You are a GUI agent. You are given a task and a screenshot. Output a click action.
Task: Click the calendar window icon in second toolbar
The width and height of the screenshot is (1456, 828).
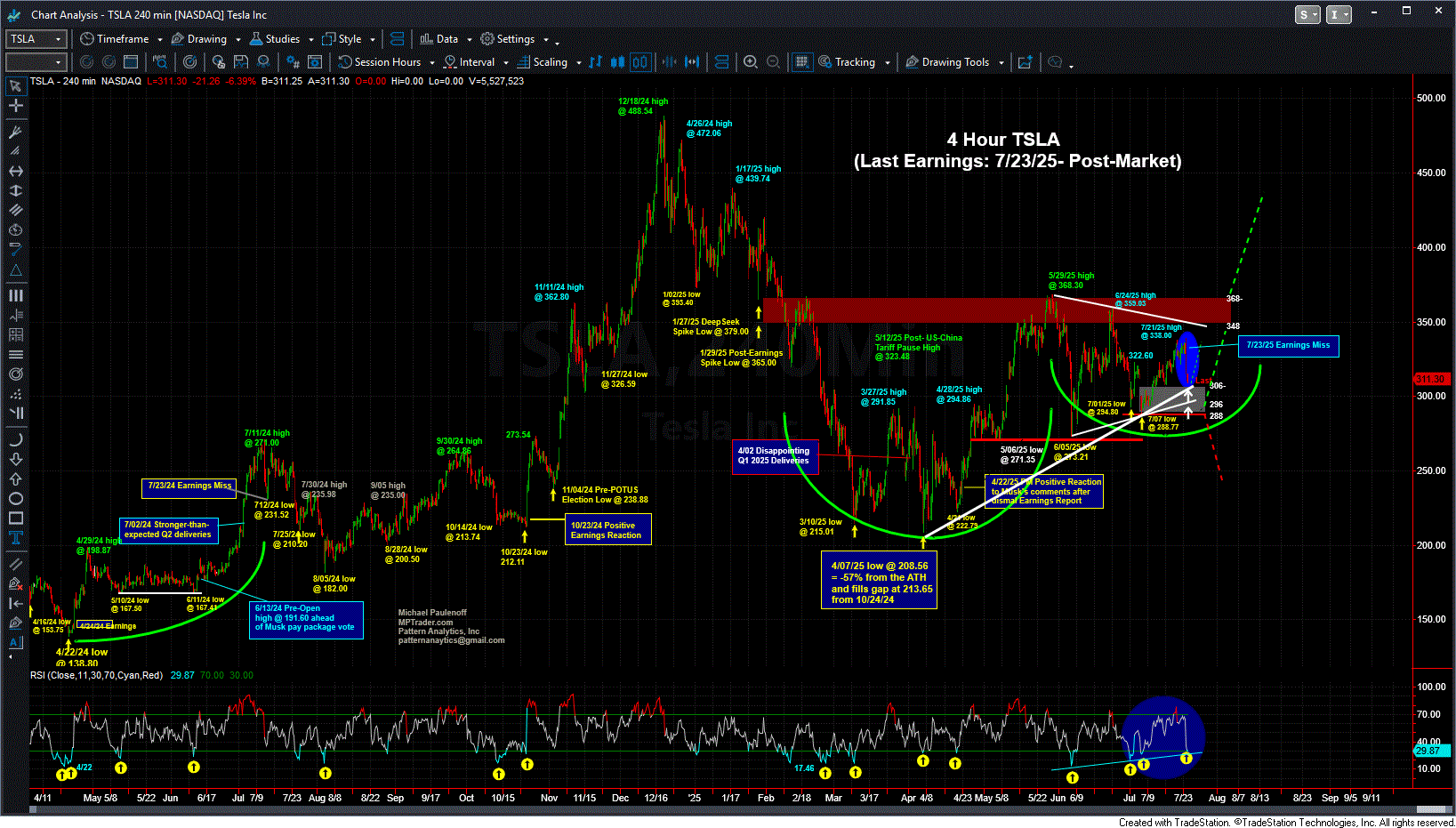[131, 62]
